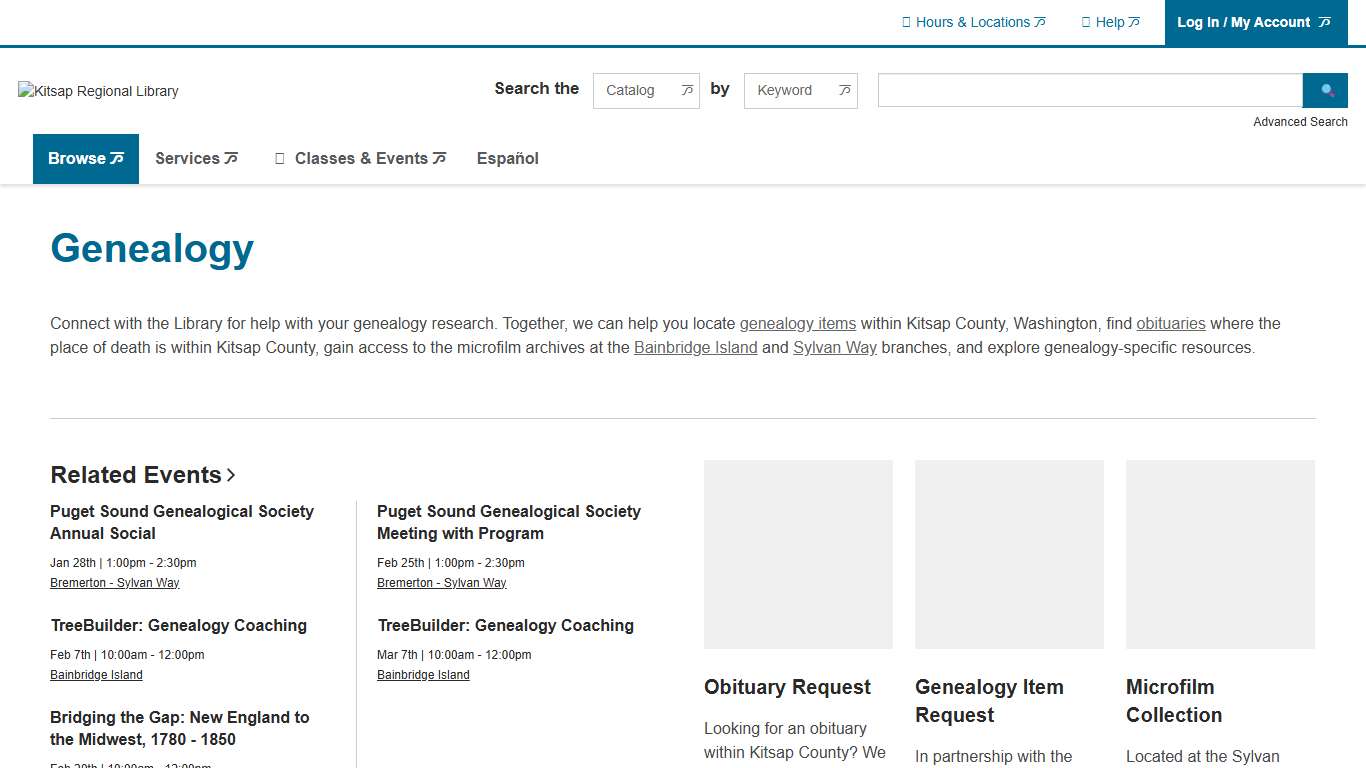
Task: Click the Microfilm Collection thumbnail image
Action: 1220,554
